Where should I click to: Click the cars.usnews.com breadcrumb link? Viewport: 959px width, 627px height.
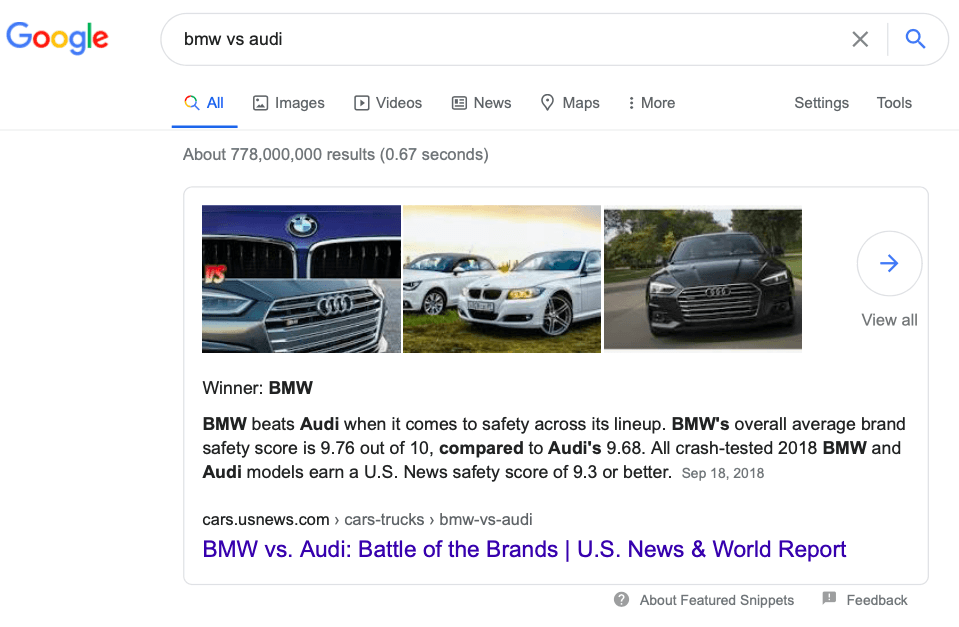pos(265,519)
